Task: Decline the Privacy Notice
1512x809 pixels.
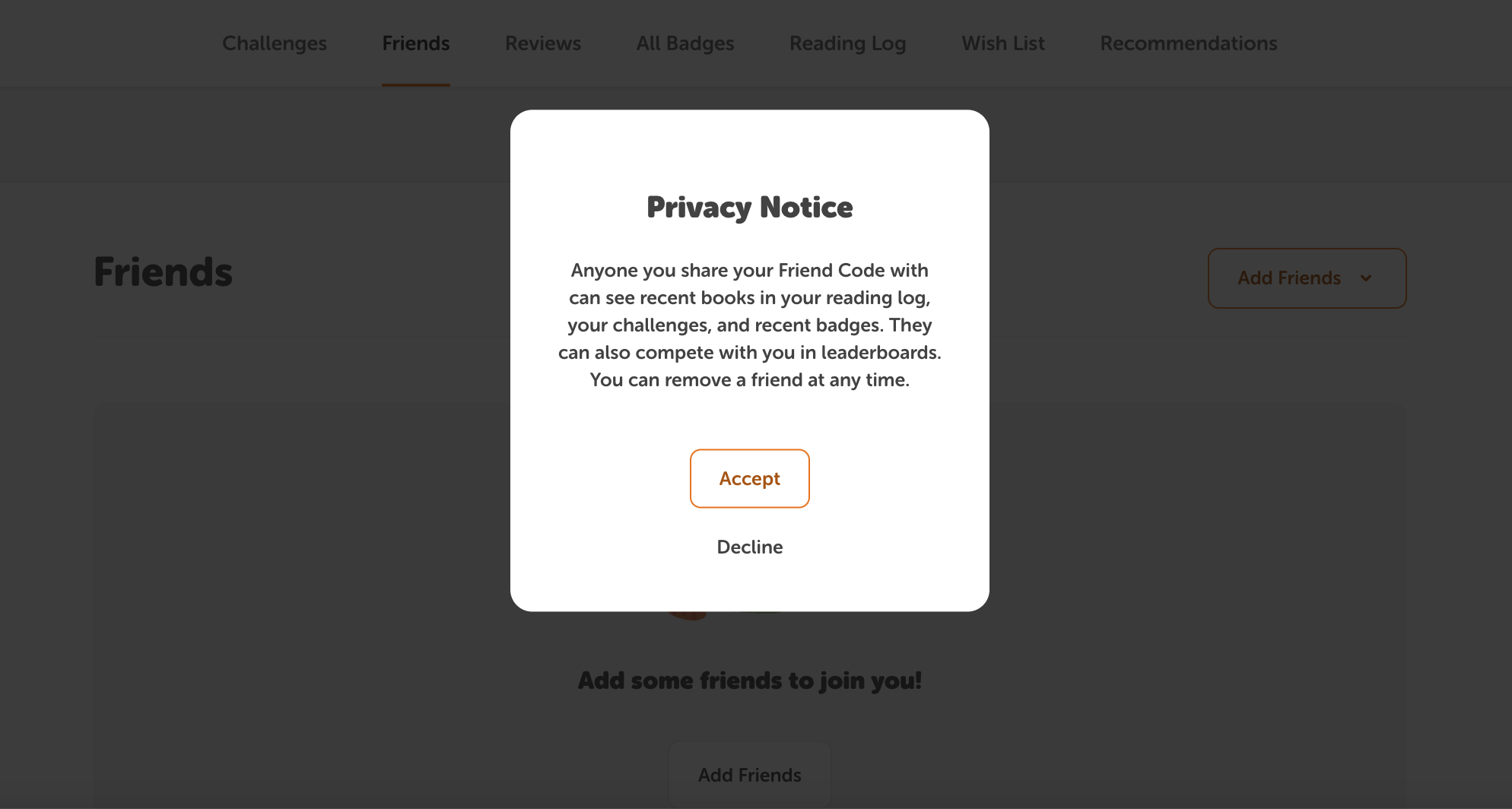Action: coord(749,547)
